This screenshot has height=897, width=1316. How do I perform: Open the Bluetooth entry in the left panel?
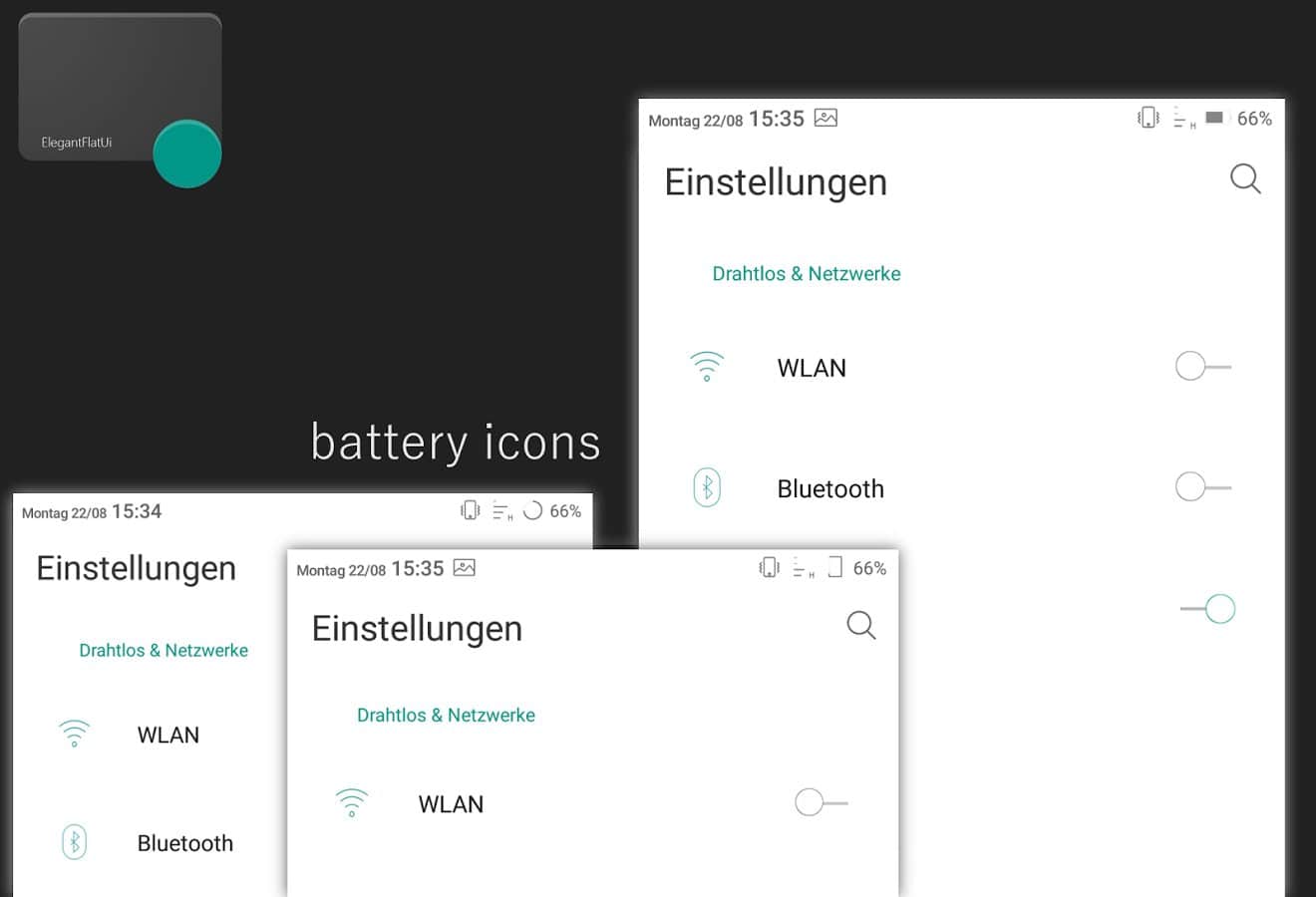pos(150,843)
